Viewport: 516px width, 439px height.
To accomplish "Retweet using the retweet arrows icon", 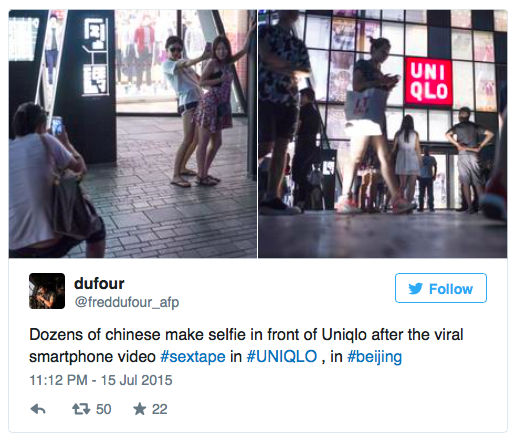I will [81, 409].
